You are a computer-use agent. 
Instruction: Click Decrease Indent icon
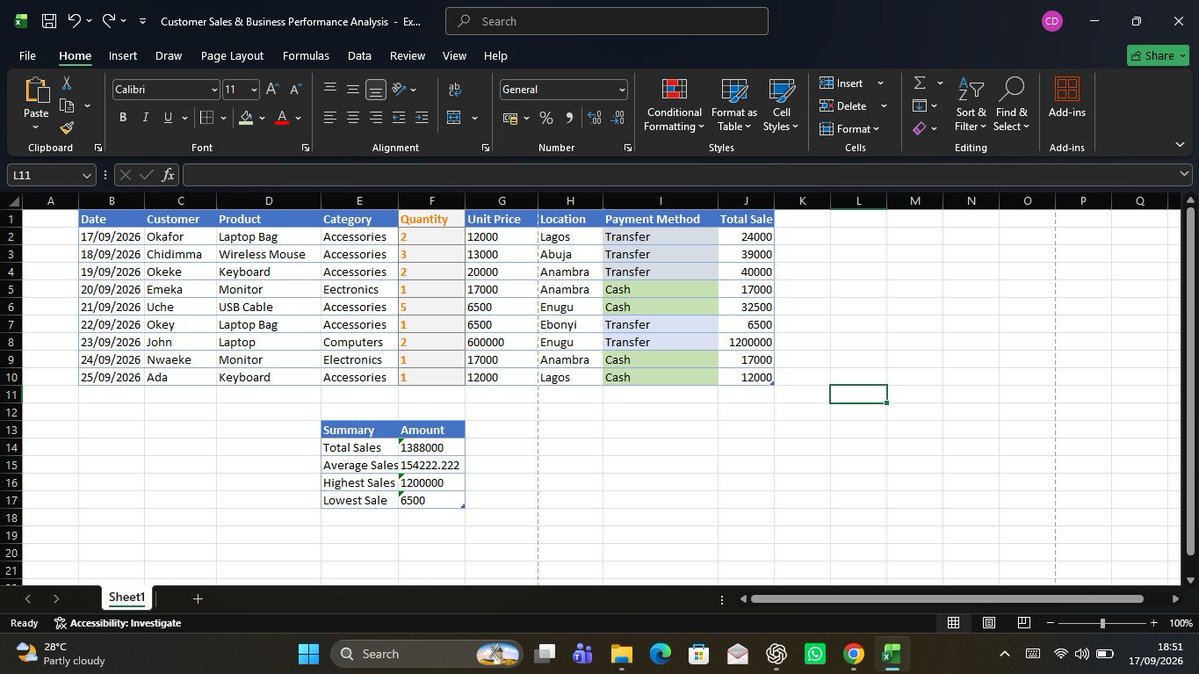pos(398,117)
